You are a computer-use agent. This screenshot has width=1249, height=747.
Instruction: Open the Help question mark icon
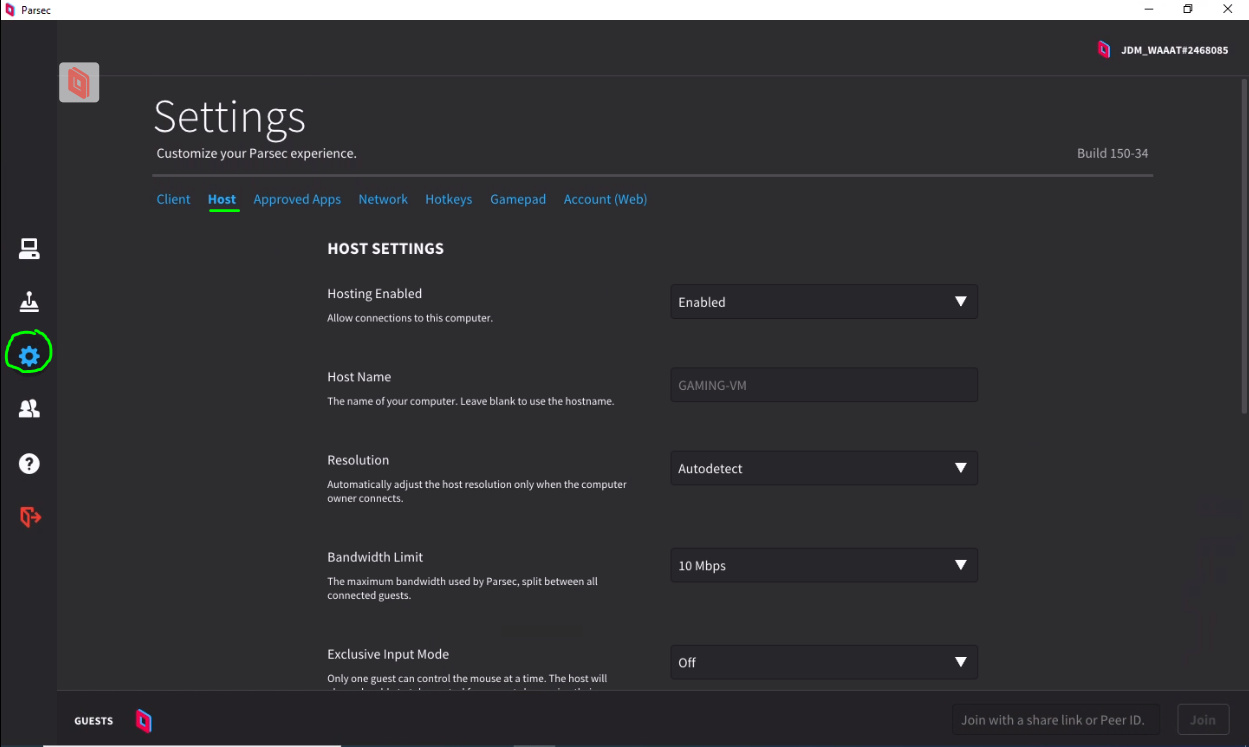pyautogui.click(x=29, y=464)
